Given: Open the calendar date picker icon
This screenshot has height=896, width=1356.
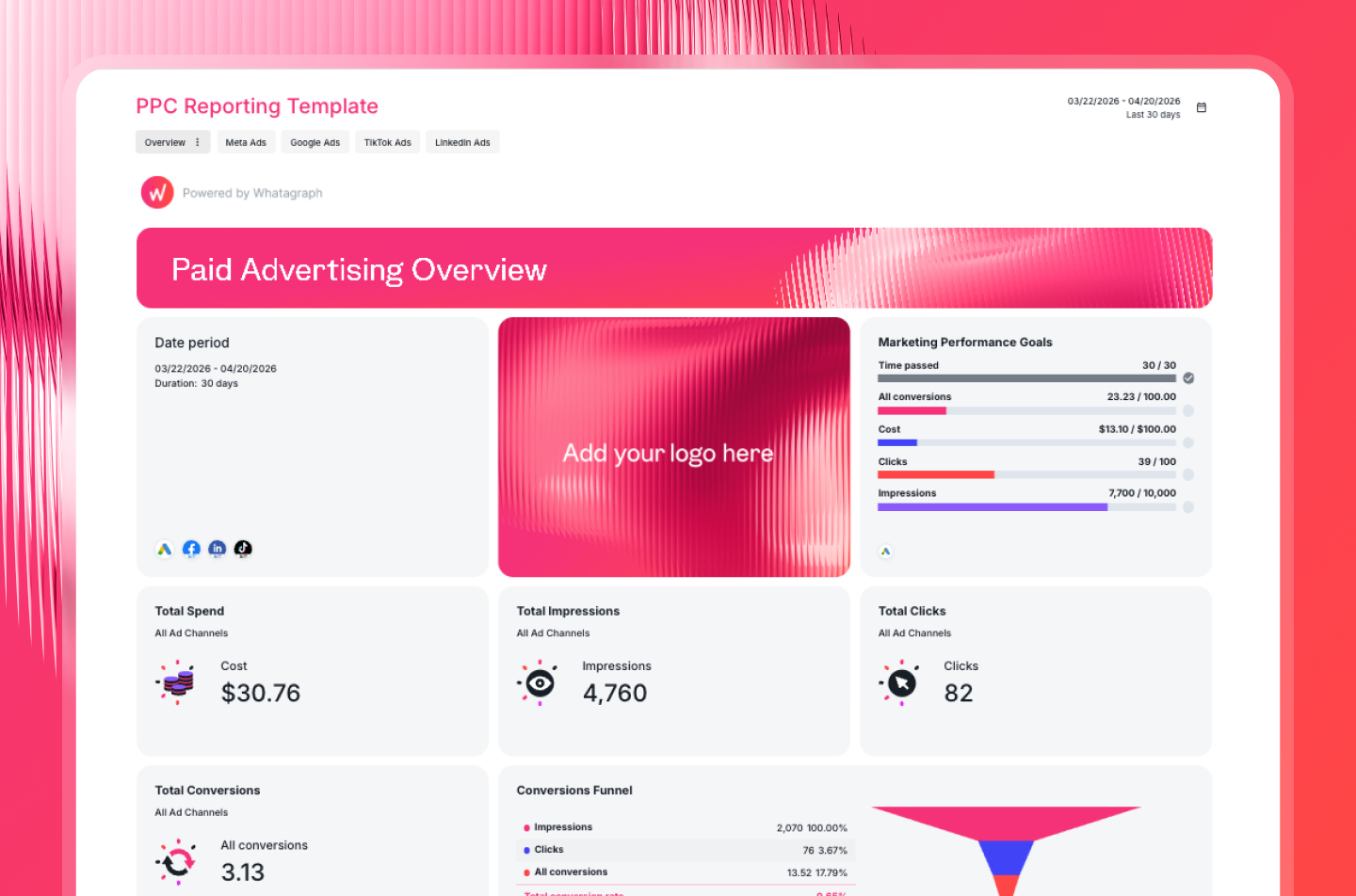Looking at the screenshot, I should pyautogui.click(x=1201, y=107).
